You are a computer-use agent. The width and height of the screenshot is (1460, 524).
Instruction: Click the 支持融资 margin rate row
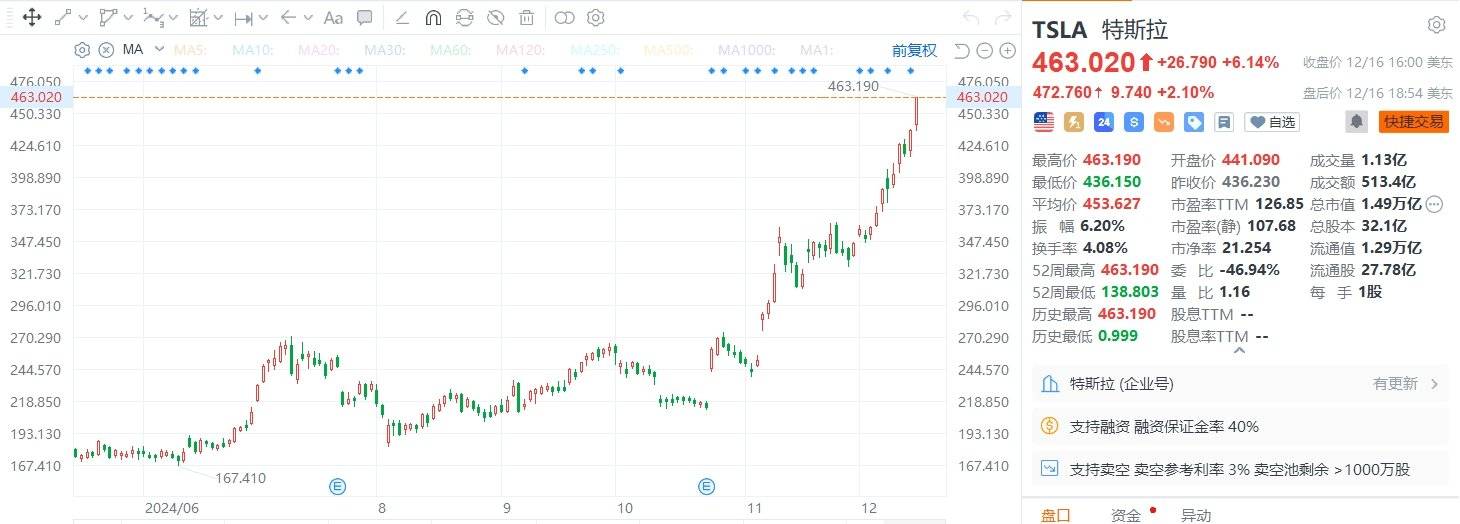[x=1240, y=426]
